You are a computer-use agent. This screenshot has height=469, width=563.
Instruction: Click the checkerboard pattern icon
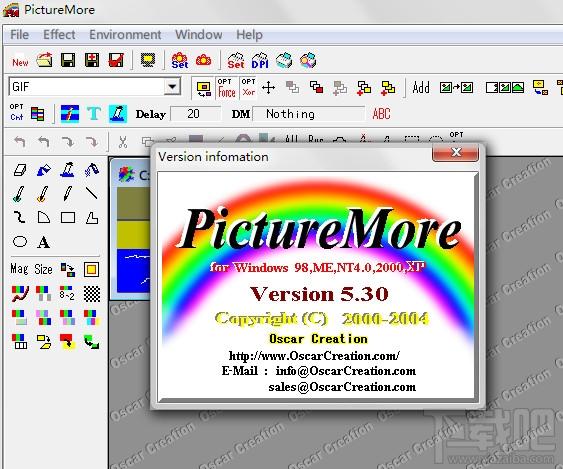coord(92,293)
